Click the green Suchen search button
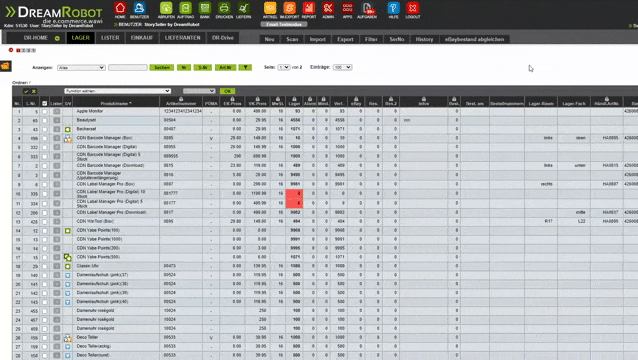The image size is (638, 360). (162, 68)
